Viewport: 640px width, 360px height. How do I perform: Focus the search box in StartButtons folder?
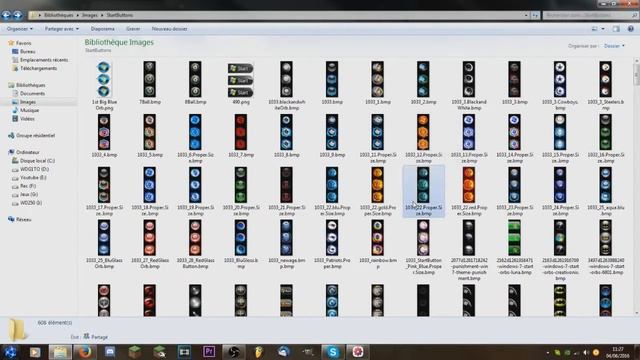[x=590, y=15]
